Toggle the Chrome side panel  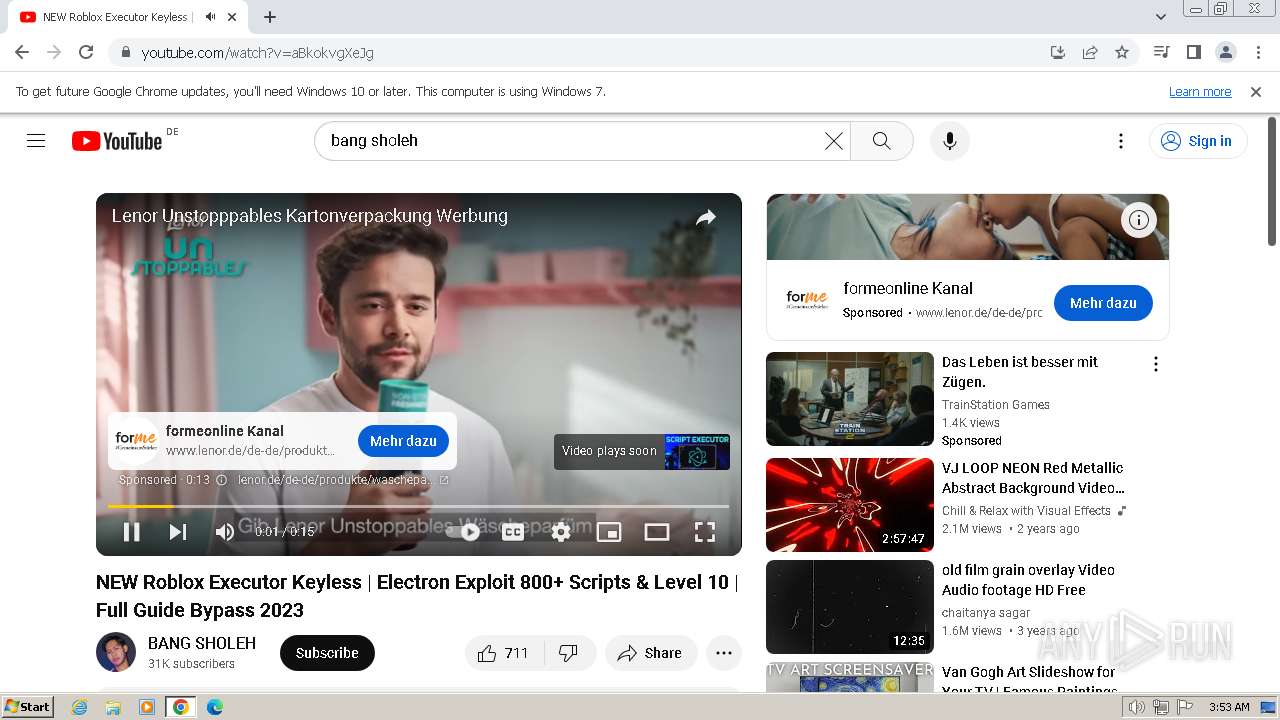(1193, 52)
